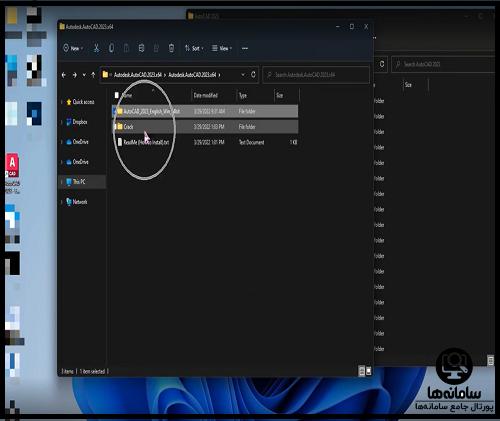Image resolution: width=500 pixels, height=421 pixels.
Task: Open the New dropdown menu
Action: 73,48
